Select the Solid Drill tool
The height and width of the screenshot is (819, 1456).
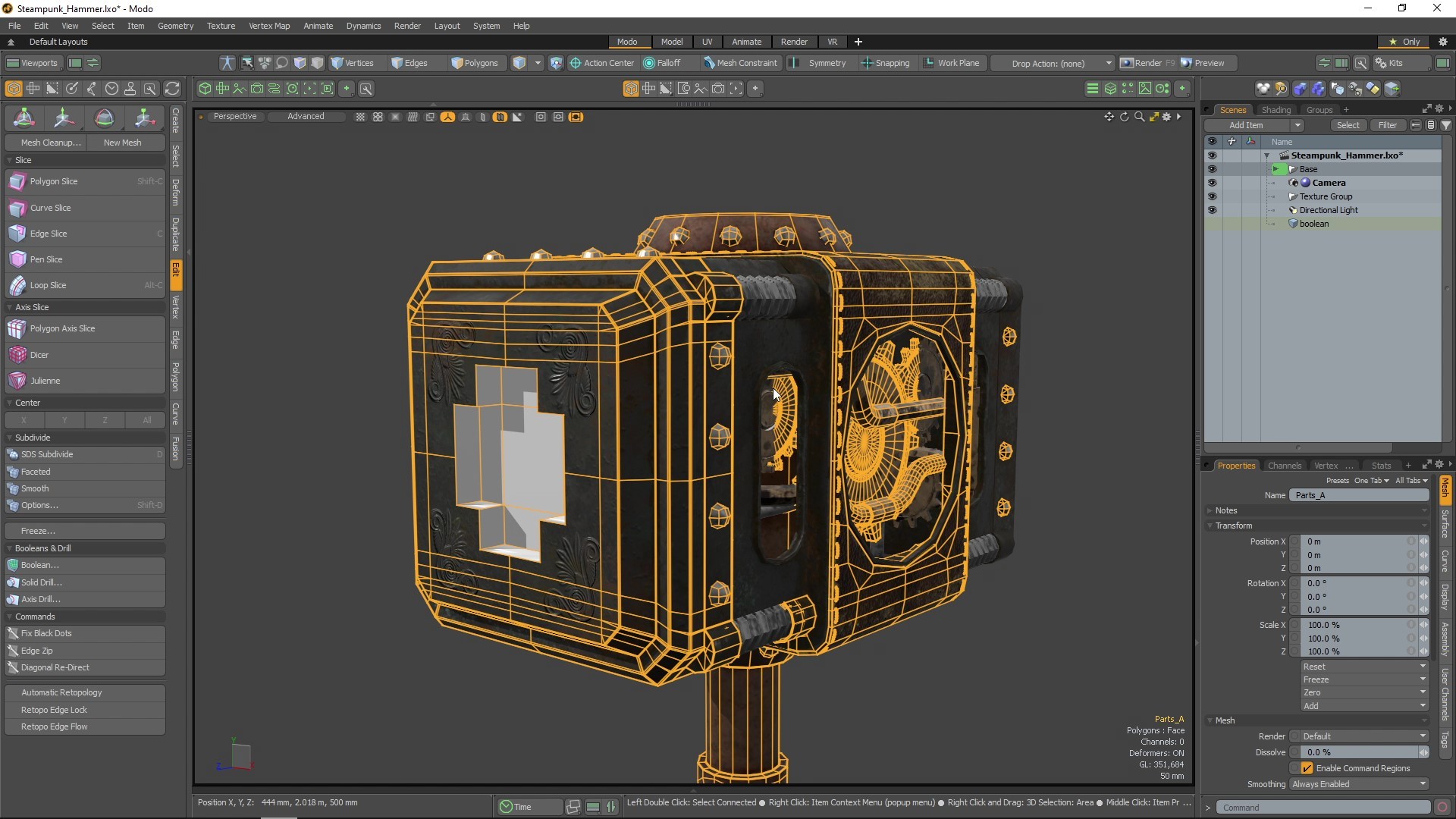coord(42,582)
